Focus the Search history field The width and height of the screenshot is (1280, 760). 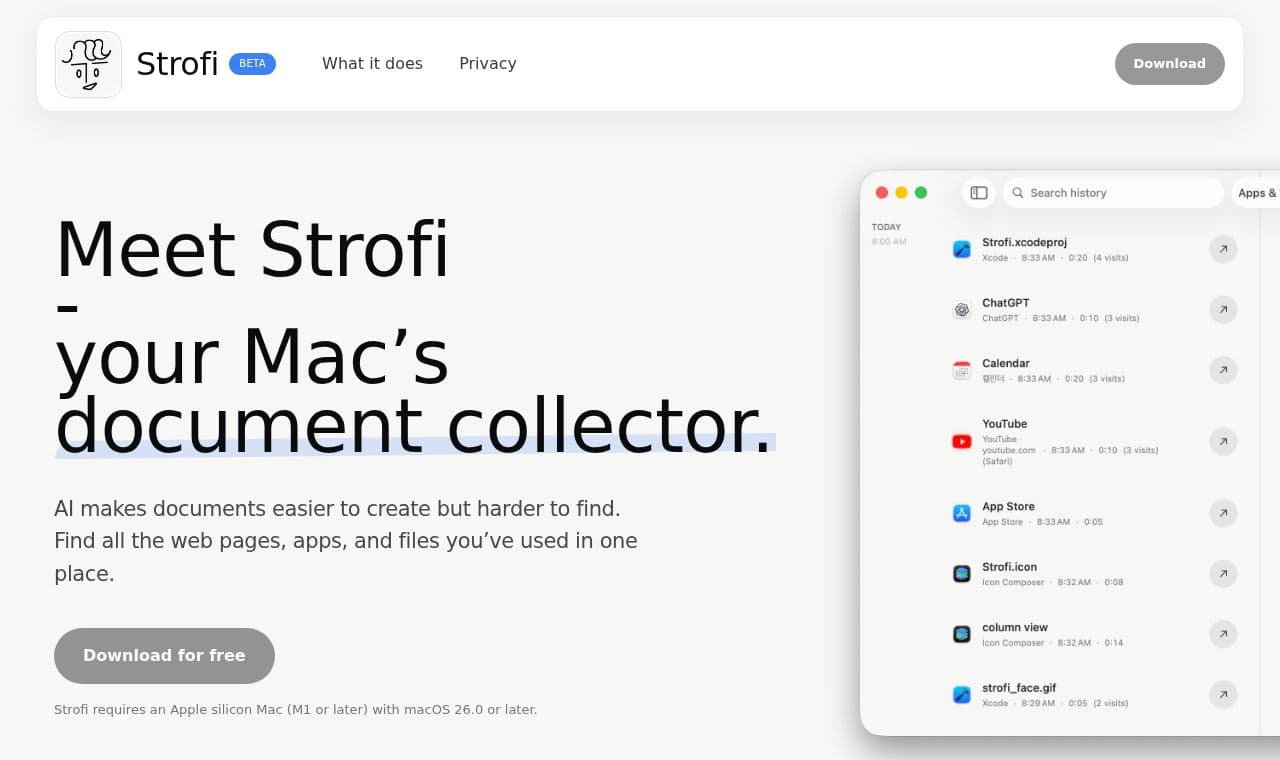point(1113,193)
